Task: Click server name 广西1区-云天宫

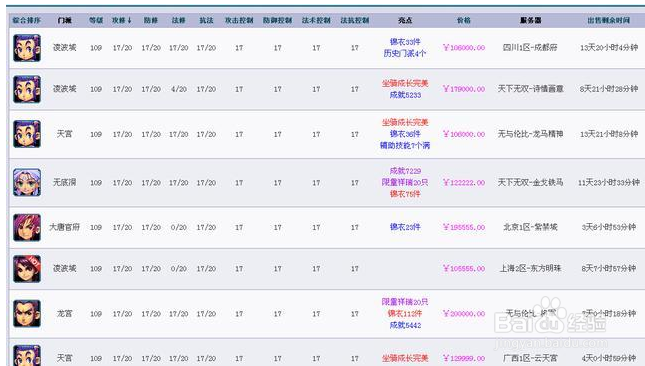Action: click(530, 358)
